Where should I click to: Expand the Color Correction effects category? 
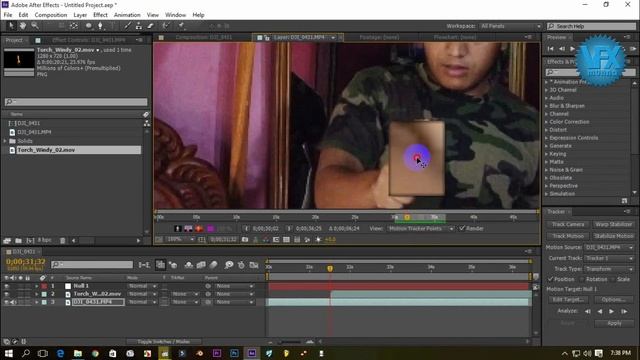click(x=547, y=122)
